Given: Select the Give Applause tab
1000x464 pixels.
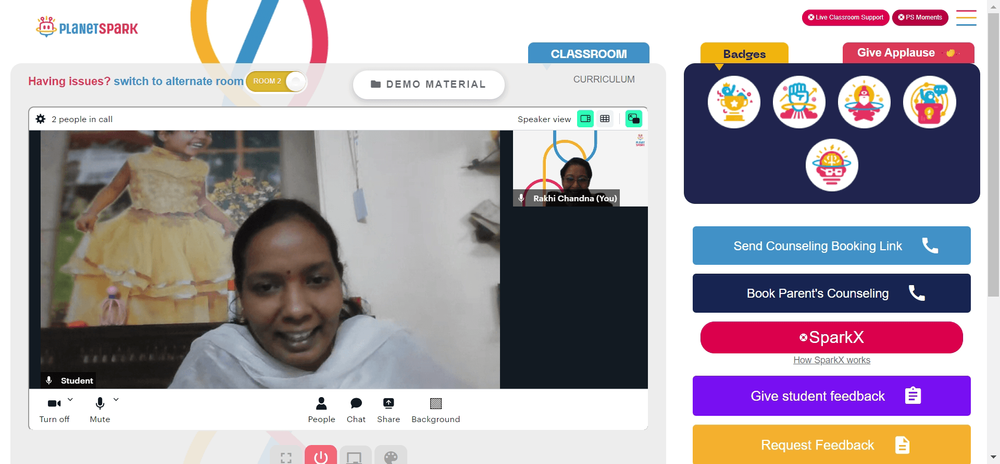Looking at the screenshot, I should 908,53.
